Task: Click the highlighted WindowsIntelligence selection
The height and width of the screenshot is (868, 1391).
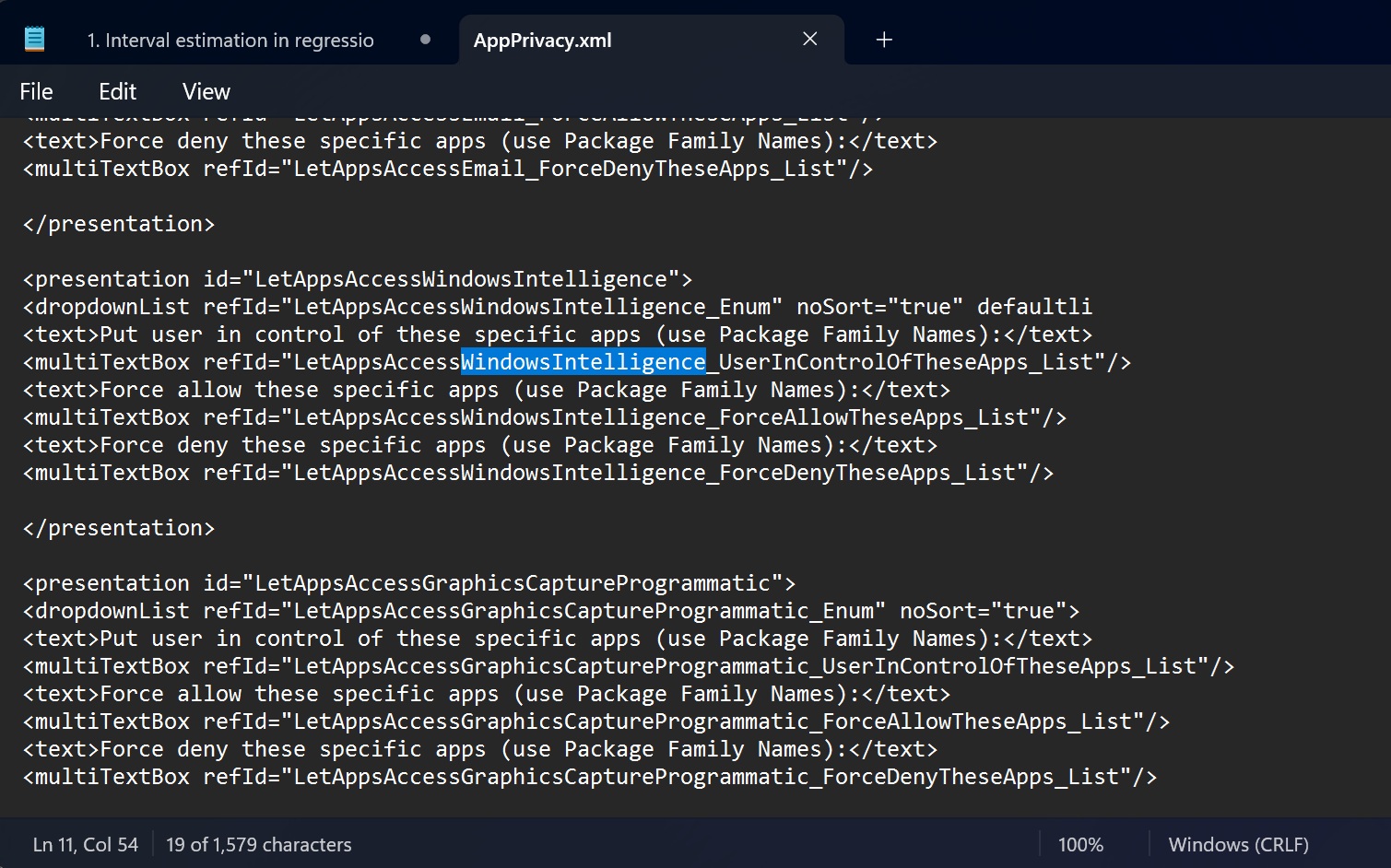Action: point(584,362)
